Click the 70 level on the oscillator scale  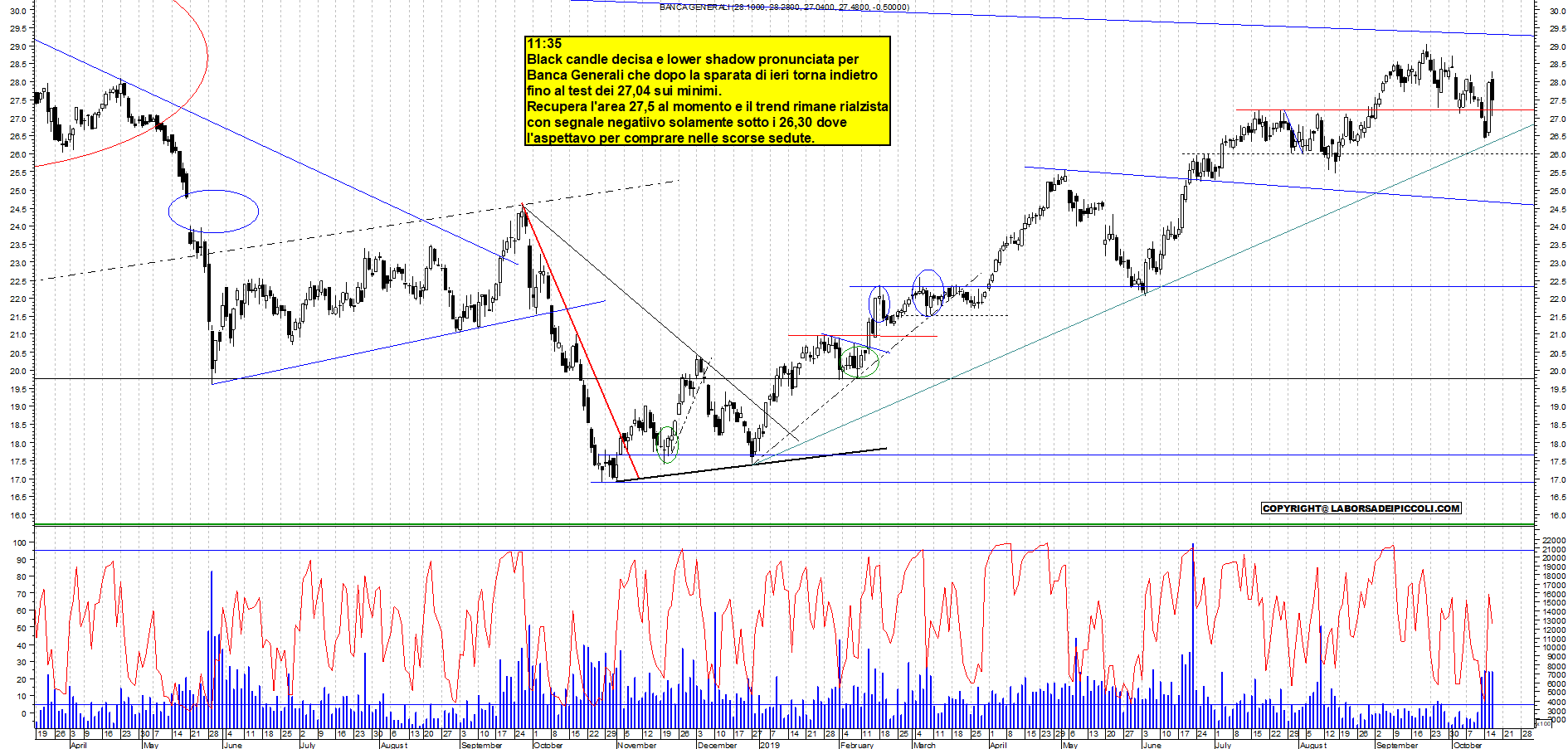point(21,594)
